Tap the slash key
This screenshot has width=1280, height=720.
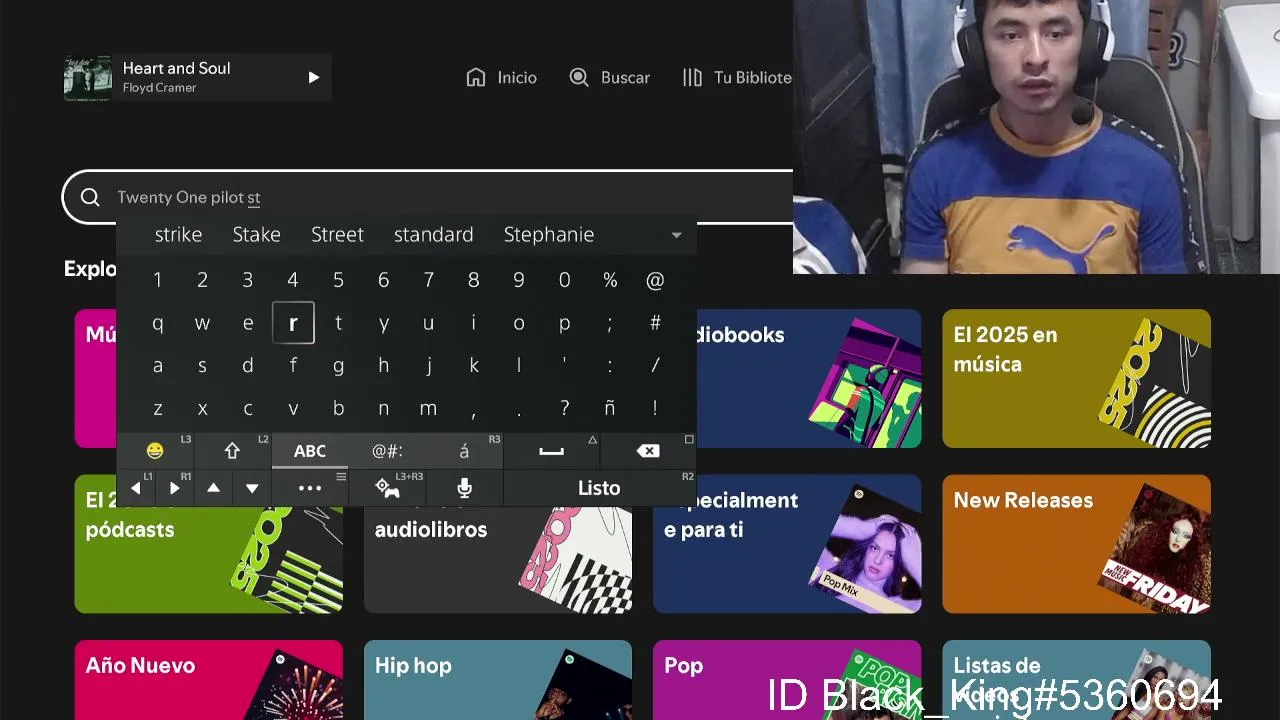[x=655, y=366]
